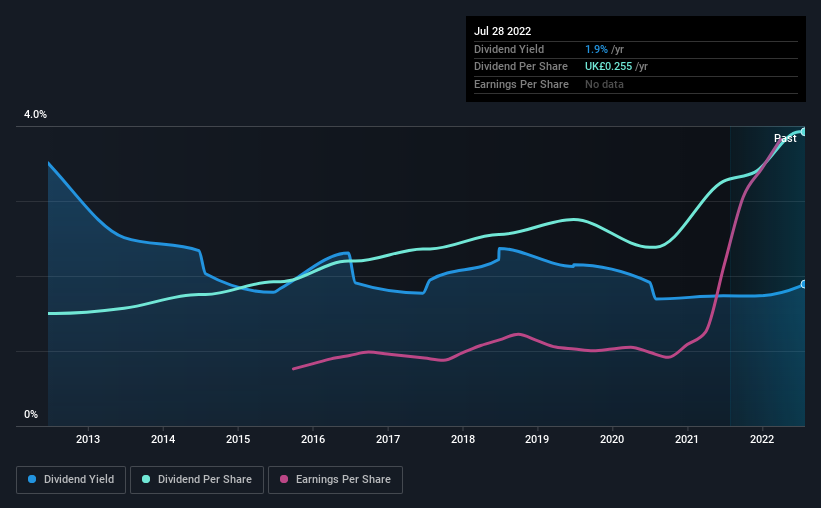
Task: Click the Dividend Yield line end marker
Action: pyautogui.click(x=803, y=285)
